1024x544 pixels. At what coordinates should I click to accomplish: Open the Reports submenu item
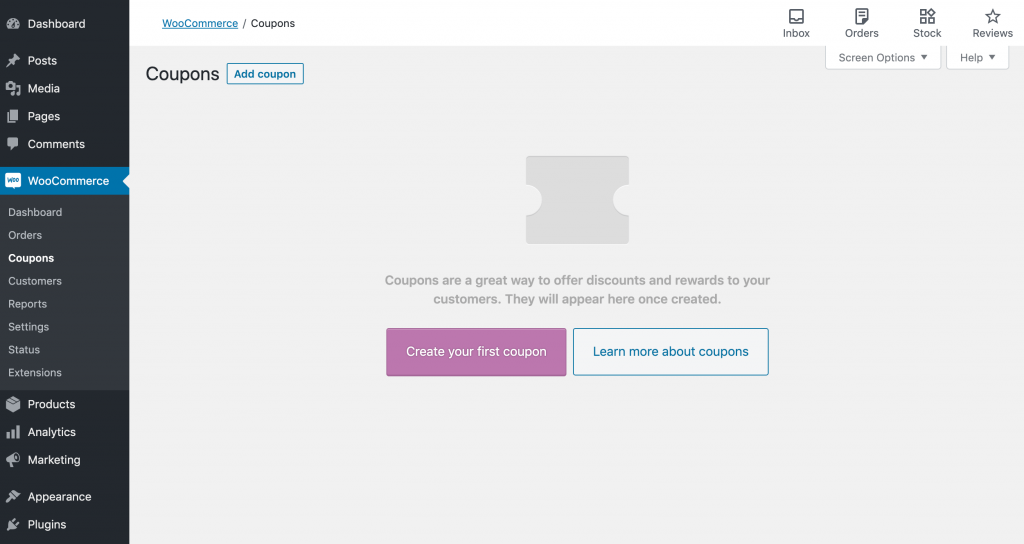[27, 304]
